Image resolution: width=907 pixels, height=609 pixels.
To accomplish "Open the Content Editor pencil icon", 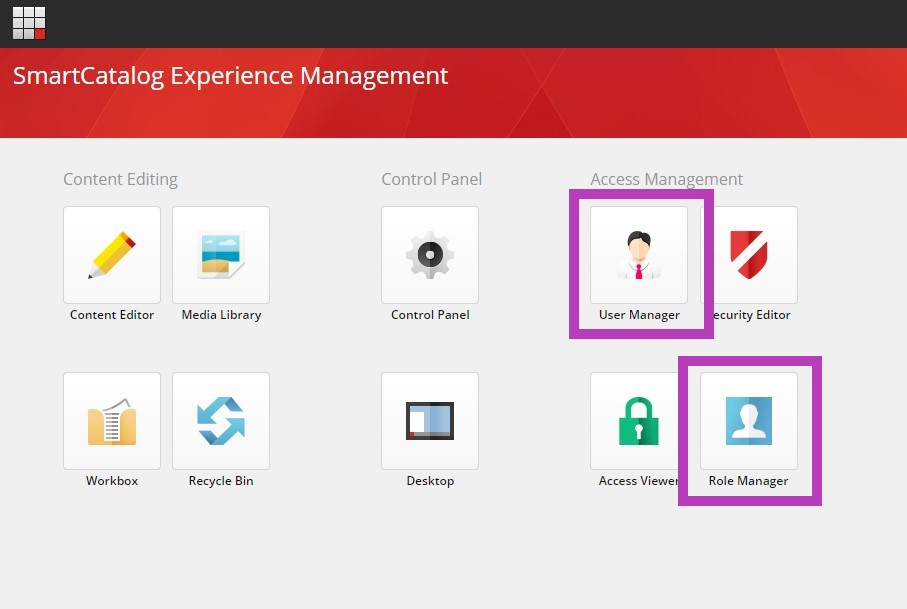I will pyautogui.click(x=112, y=255).
